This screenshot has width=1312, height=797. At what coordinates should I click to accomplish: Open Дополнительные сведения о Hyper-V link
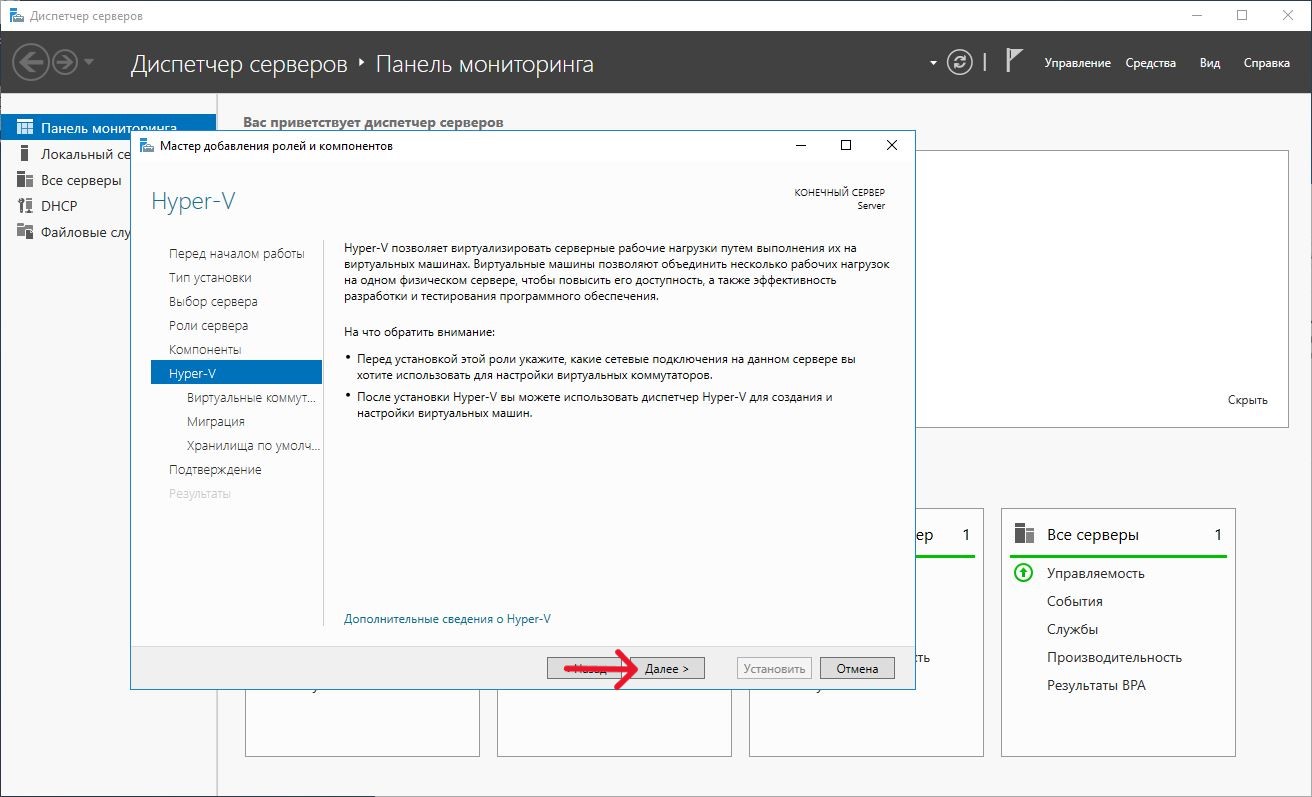pyautogui.click(x=447, y=619)
